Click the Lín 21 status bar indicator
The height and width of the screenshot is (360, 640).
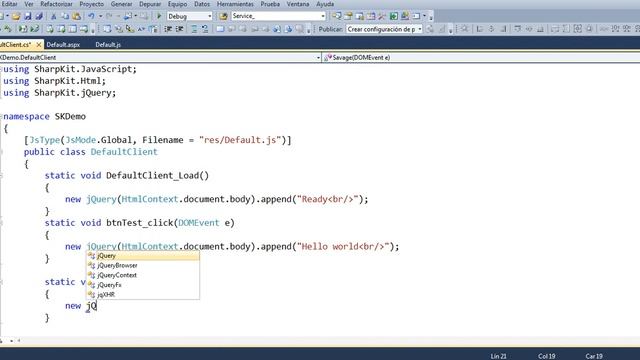tap(498, 356)
